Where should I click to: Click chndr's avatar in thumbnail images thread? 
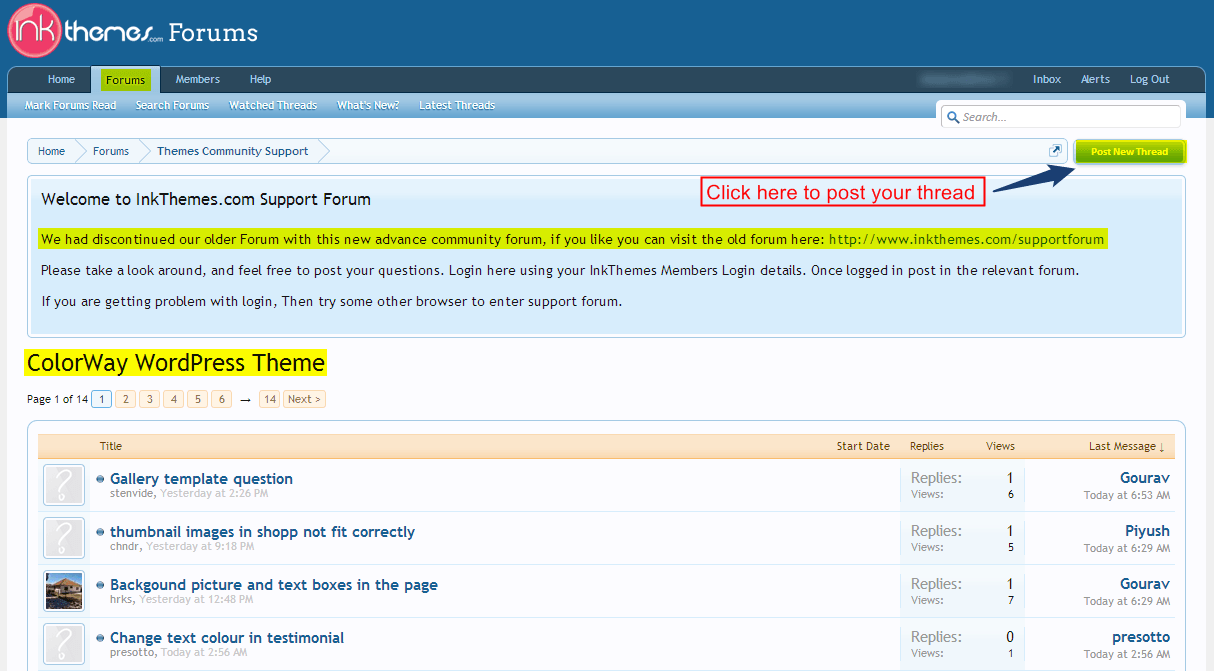64,538
